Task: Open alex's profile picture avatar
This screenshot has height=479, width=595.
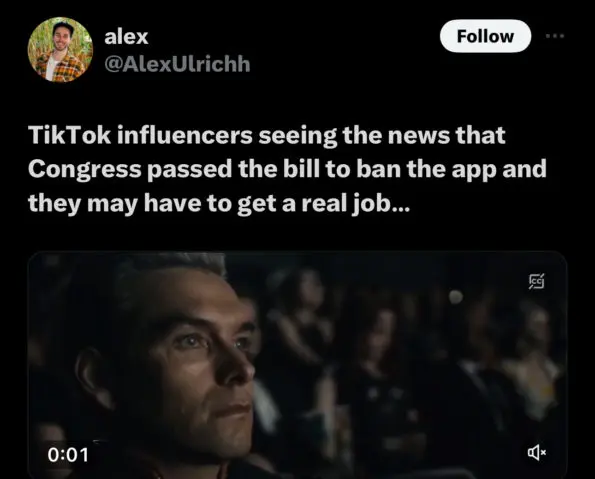Action: (x=60, y=50)
